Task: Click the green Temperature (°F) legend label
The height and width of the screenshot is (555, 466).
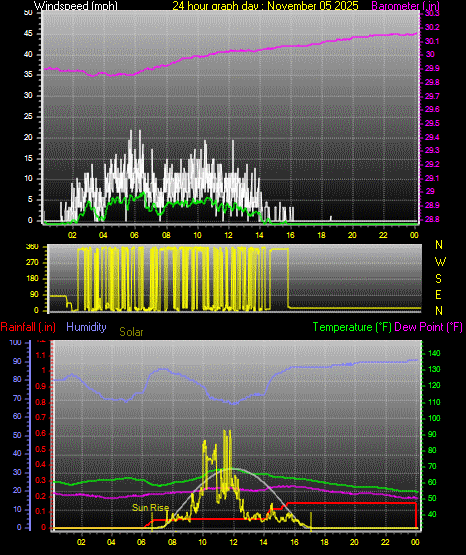Action: pyautogui.click(x=352, y=327)
